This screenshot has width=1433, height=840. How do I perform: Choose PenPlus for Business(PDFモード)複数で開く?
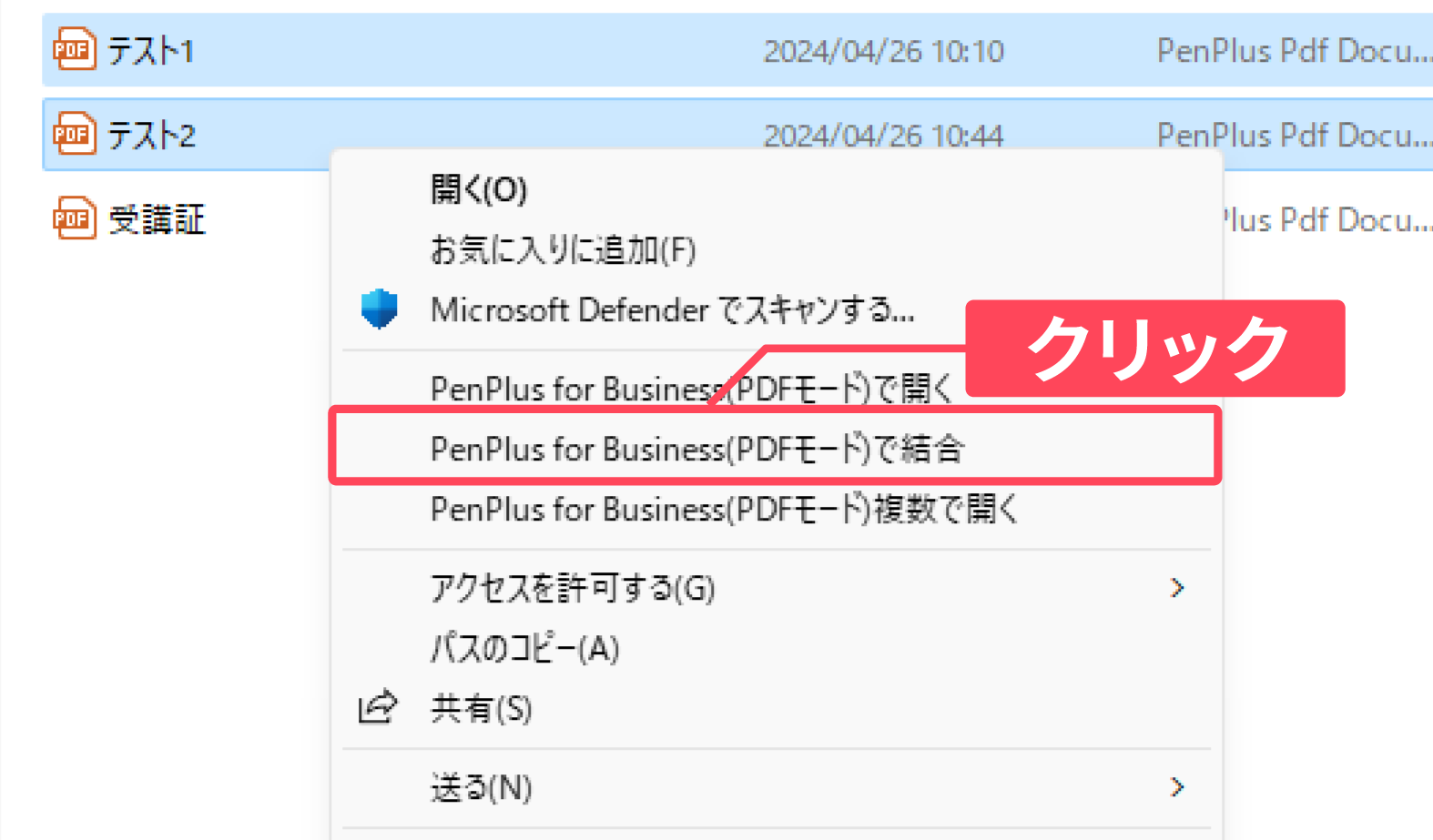(724, 509)
